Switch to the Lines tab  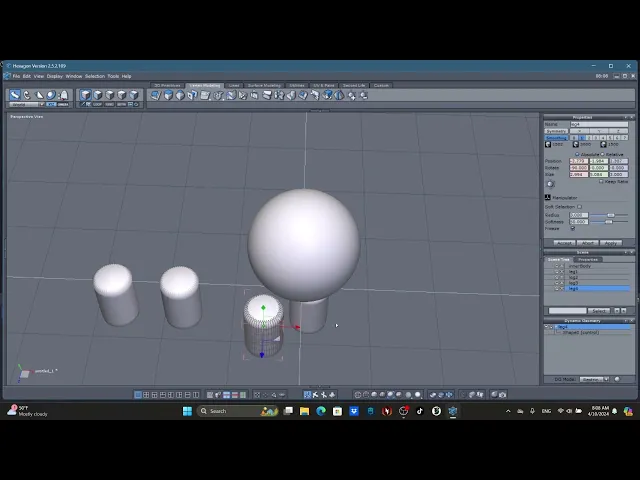(x=234, y=85)
